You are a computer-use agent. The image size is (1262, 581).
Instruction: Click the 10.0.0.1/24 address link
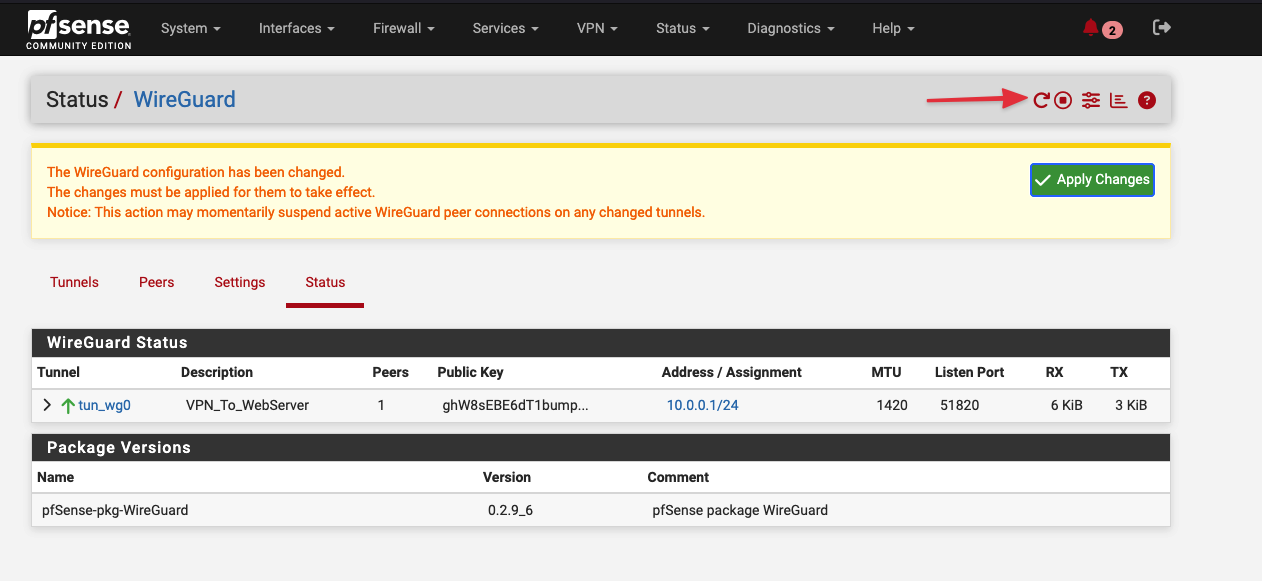[x=702, y=405]
